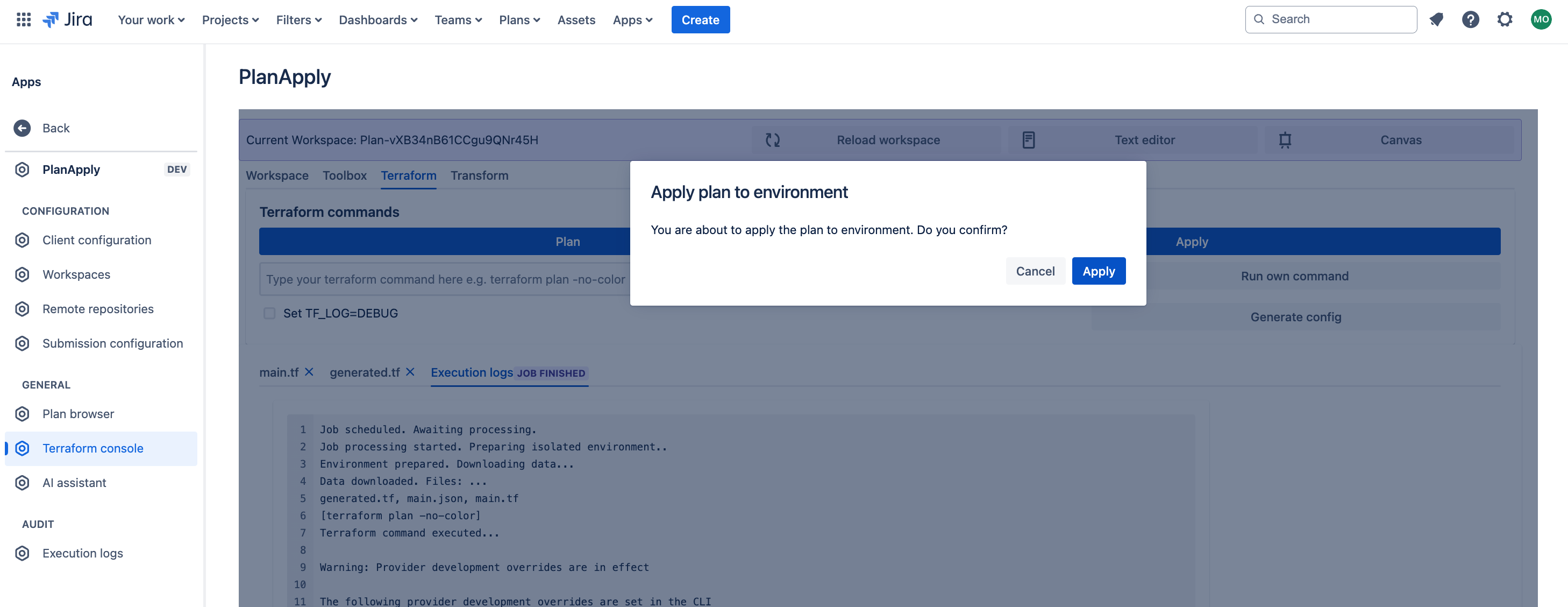Enable the Set TF_LOG=DEBUG checkbox
This screenshot has width=1568, height=607.
click(x=269, y=313)
